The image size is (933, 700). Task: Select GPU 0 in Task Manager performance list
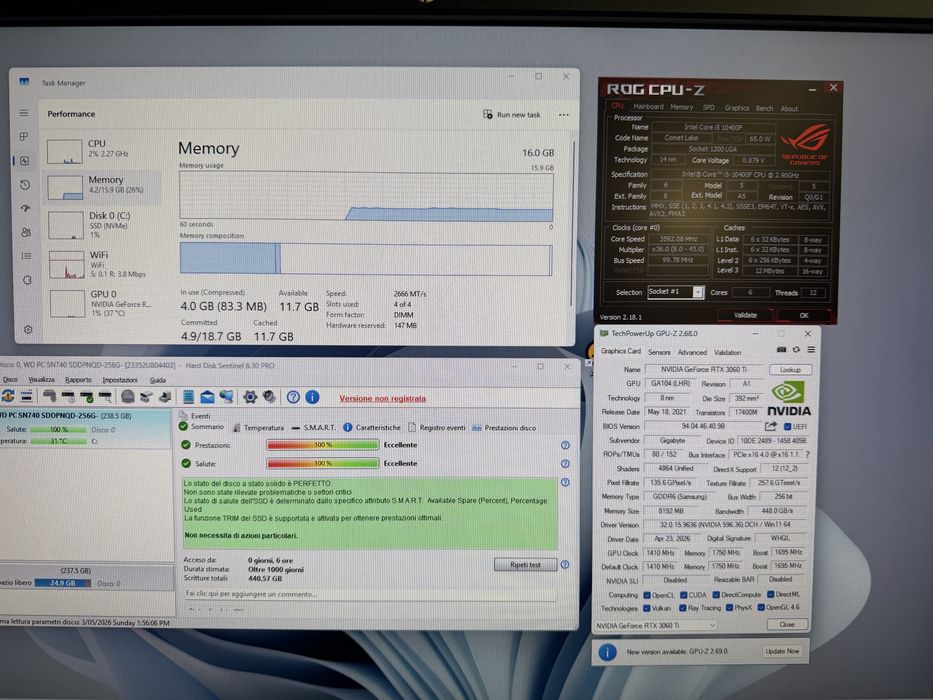click(x=105, y=303)
